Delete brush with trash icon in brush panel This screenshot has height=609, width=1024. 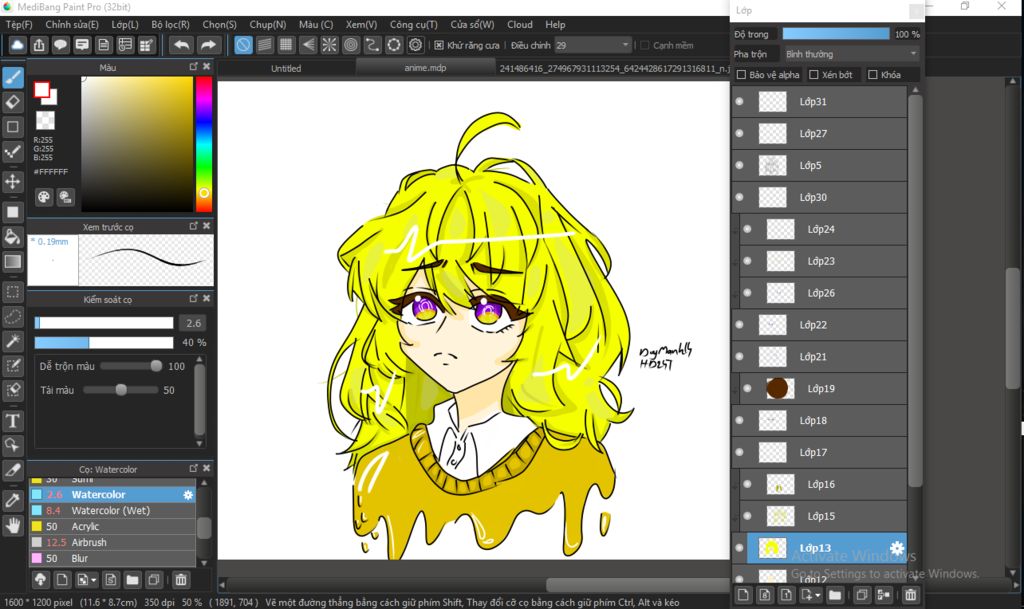point(181,579)
